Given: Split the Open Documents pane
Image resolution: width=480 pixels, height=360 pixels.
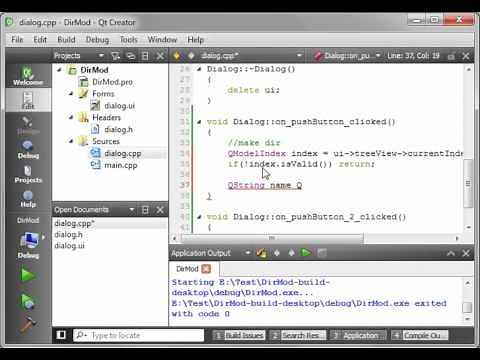Looking at the screenshot, I should 145,210.
